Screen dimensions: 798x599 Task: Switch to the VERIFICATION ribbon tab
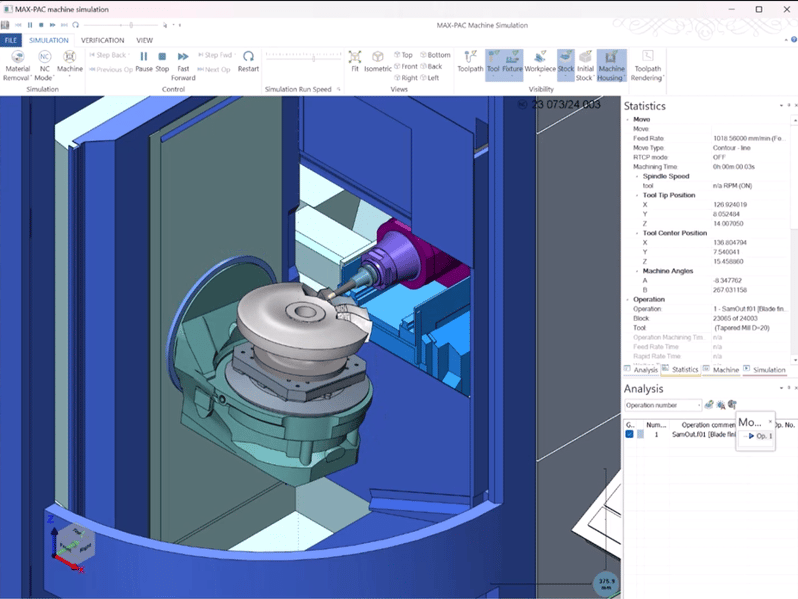point(102,40)
